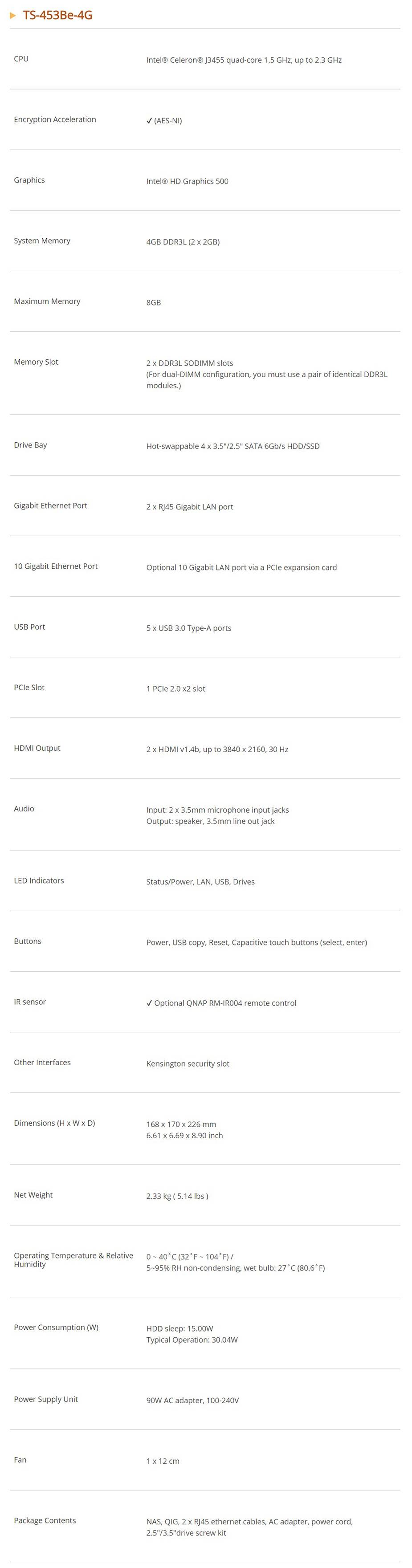Click the Encryption Acceleration label
The image size is (412, 1568).
tap(55, 119)
